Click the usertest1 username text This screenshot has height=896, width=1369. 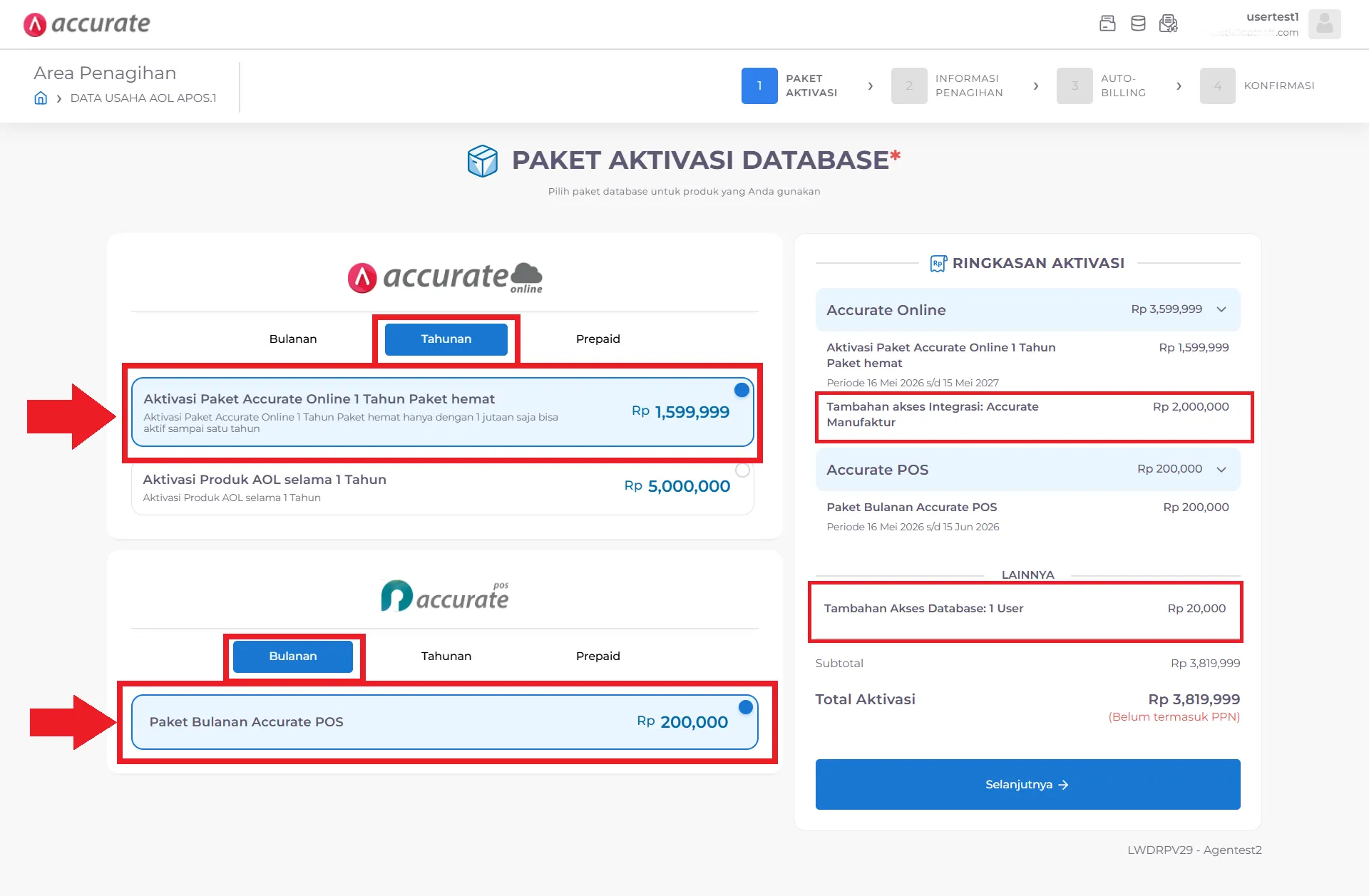pos(1273,17)
